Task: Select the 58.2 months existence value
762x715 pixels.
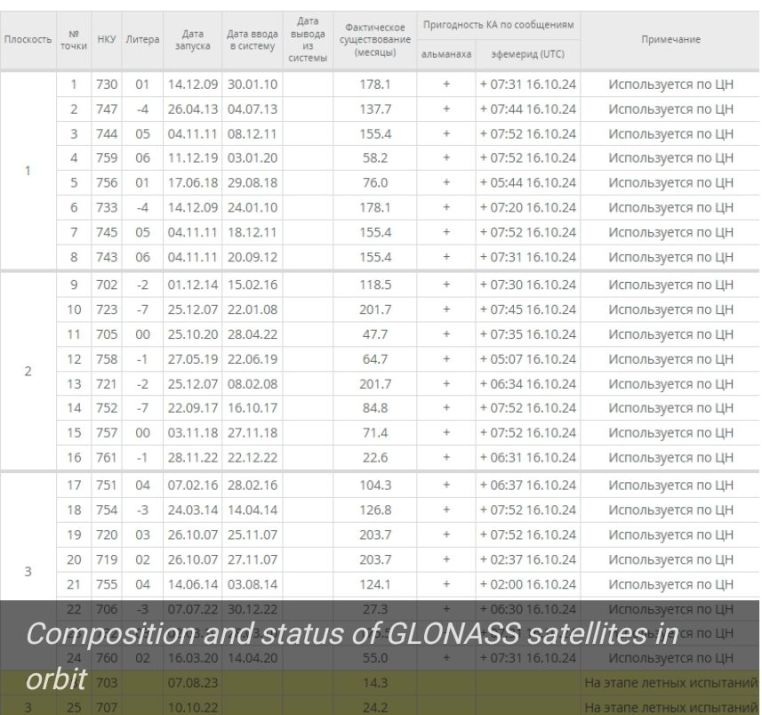Action: click(x=372, y=158)
